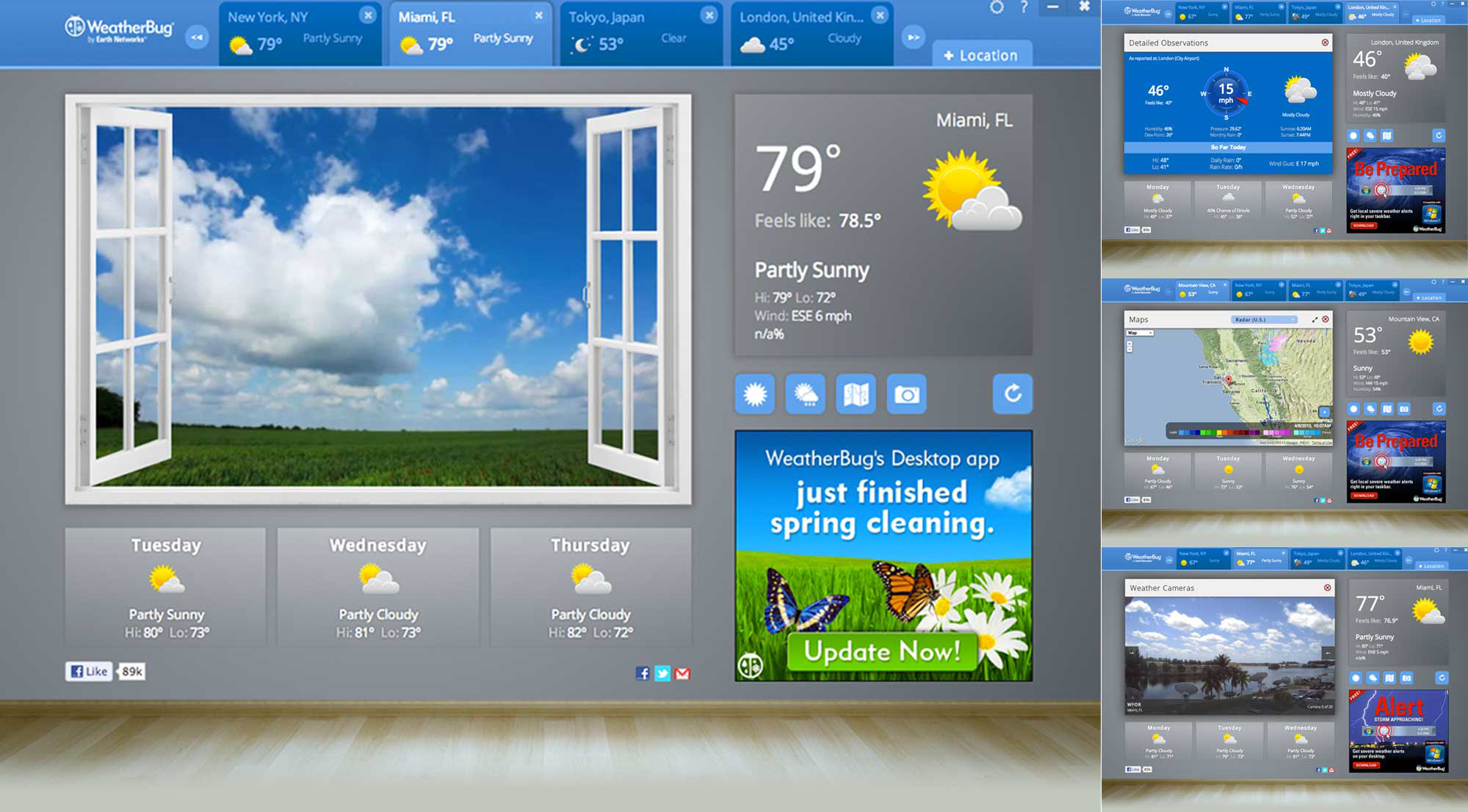This screenshot has height=812, width=1468.
Task: Select the Miami 77° tab in Weather Cameras window
Action: click(1260, 559)
